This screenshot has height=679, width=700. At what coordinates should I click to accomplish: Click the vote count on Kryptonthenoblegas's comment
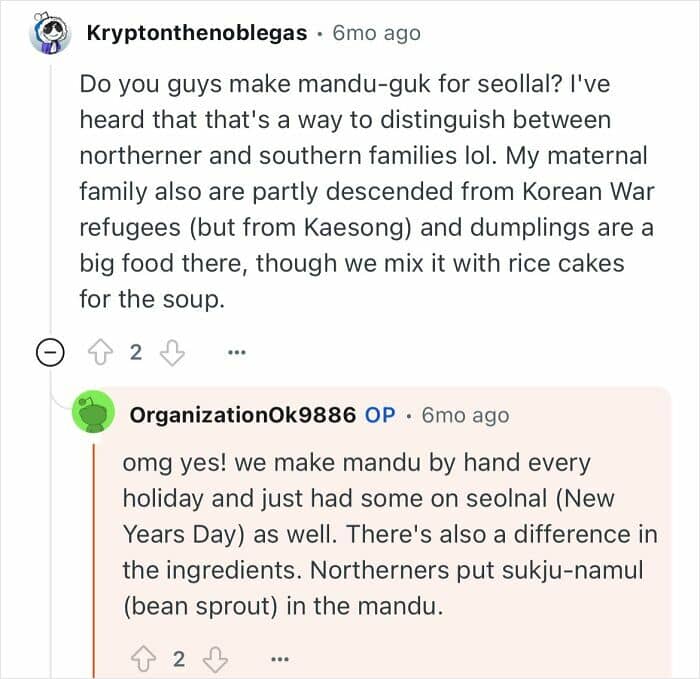tap(136, 353)
